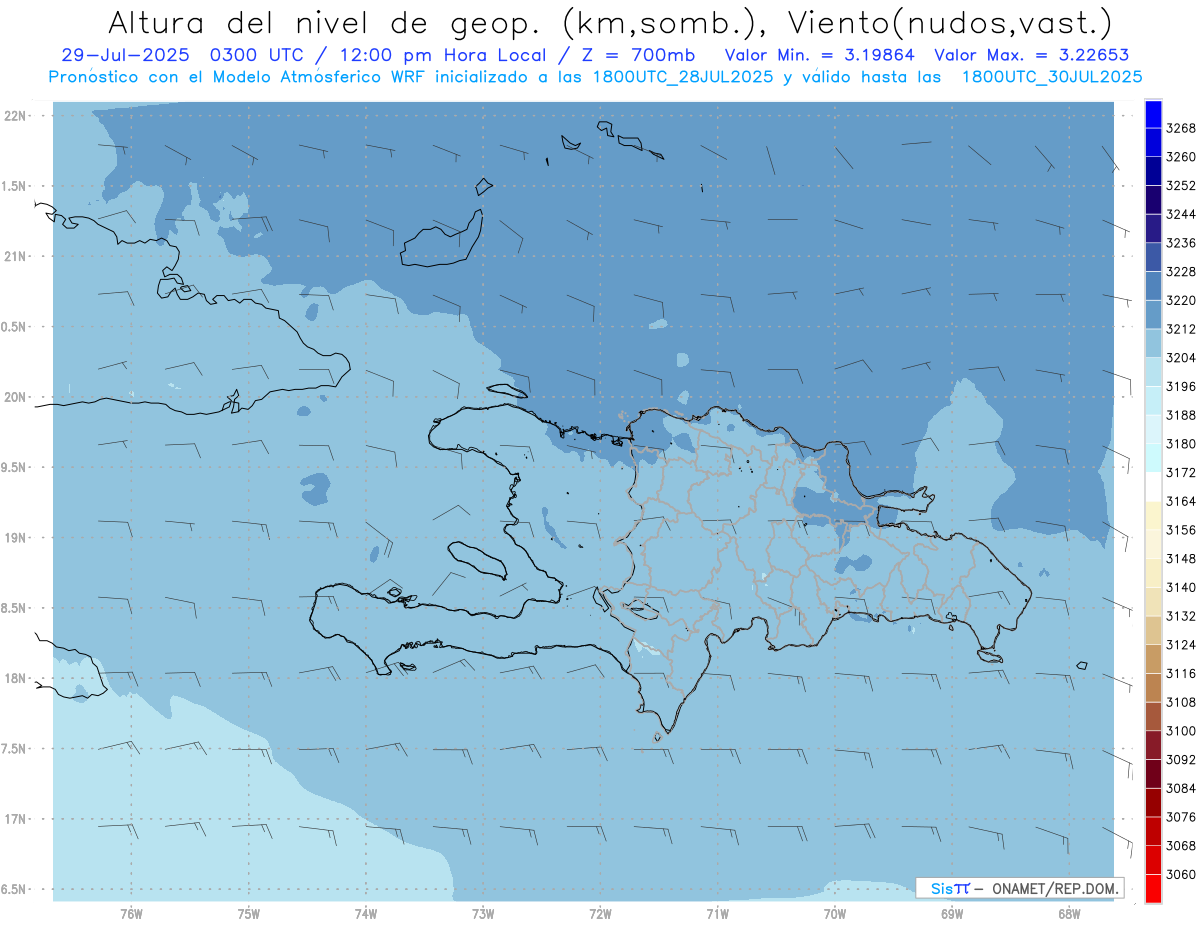Viewport: 1200px width, 927px height.
Task: Click the '74W' longitude axis label
Action: point(365,913)
